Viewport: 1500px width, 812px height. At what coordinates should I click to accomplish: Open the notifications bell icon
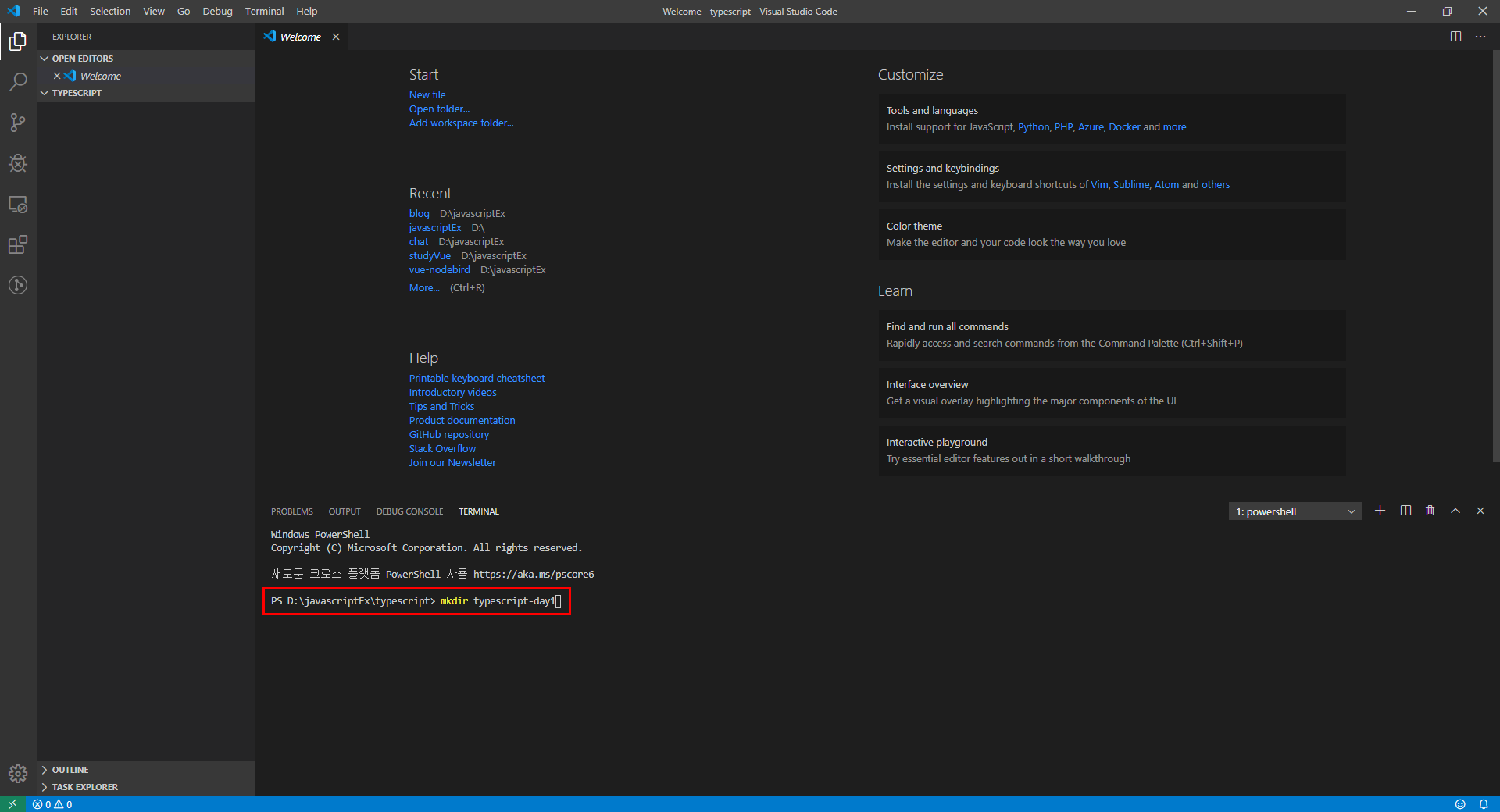[1484, 804]
